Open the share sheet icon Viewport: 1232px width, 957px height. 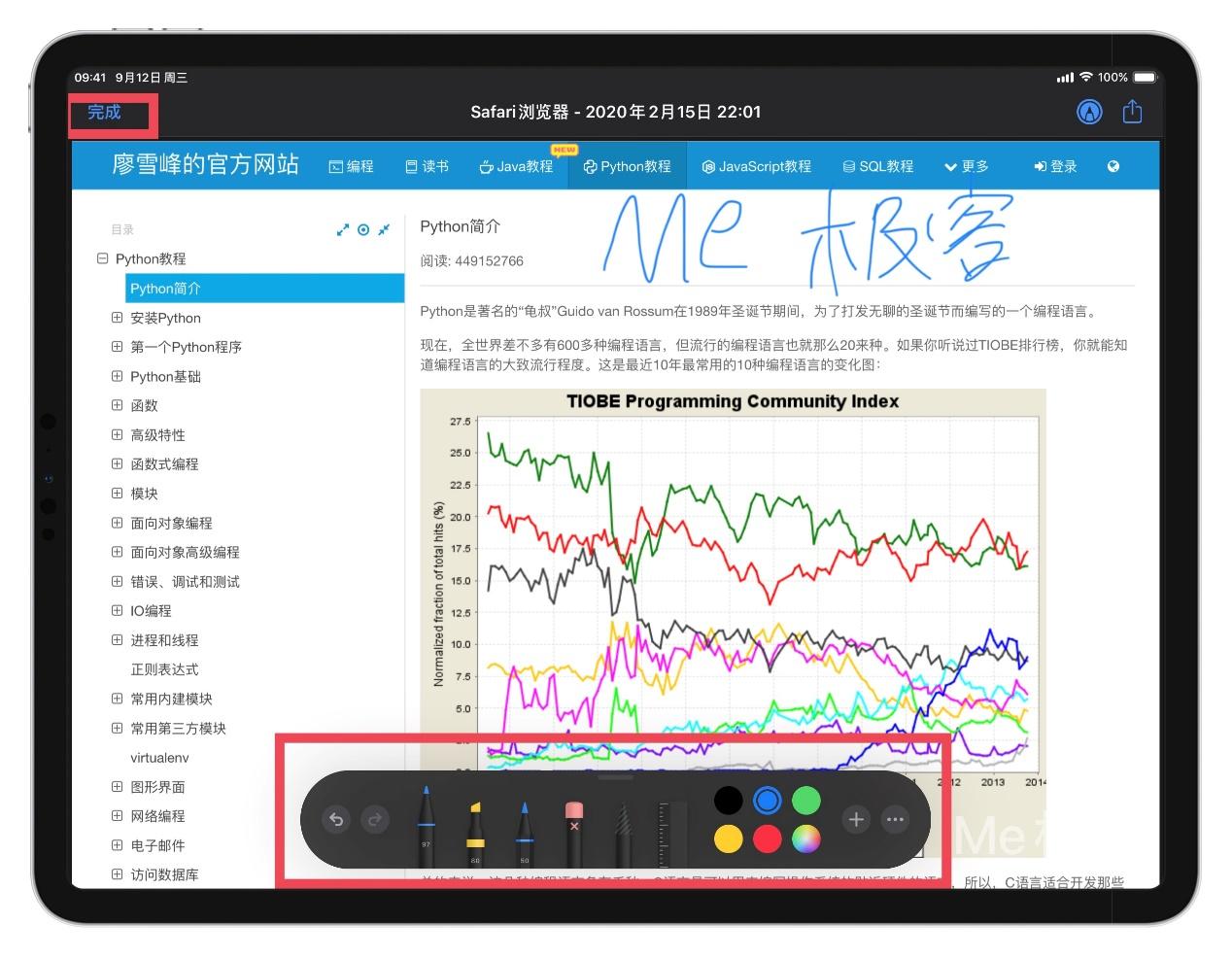[1132, 112]
